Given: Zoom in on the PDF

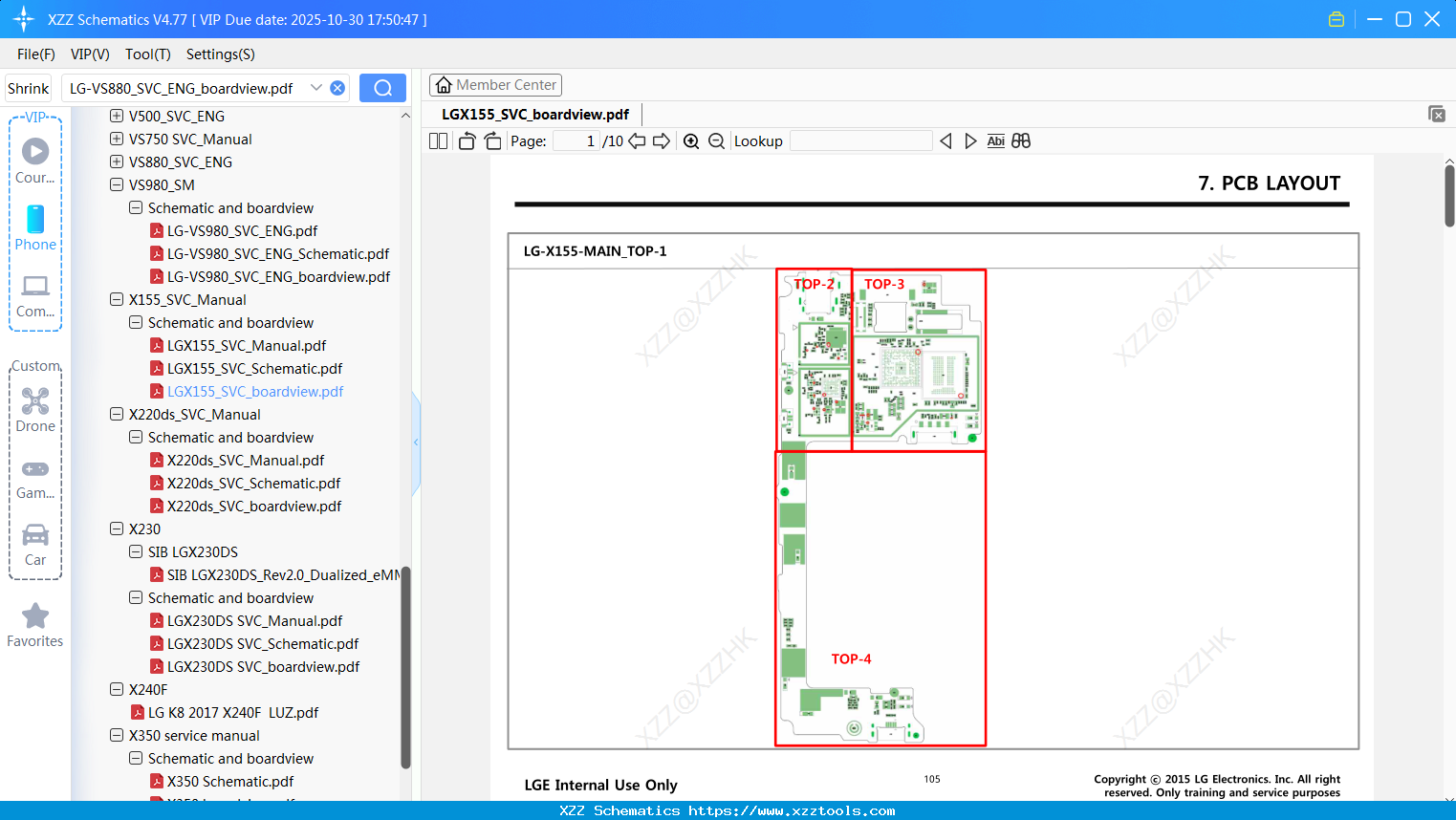Looking at the screenshot, I should (x=691, y=141).
